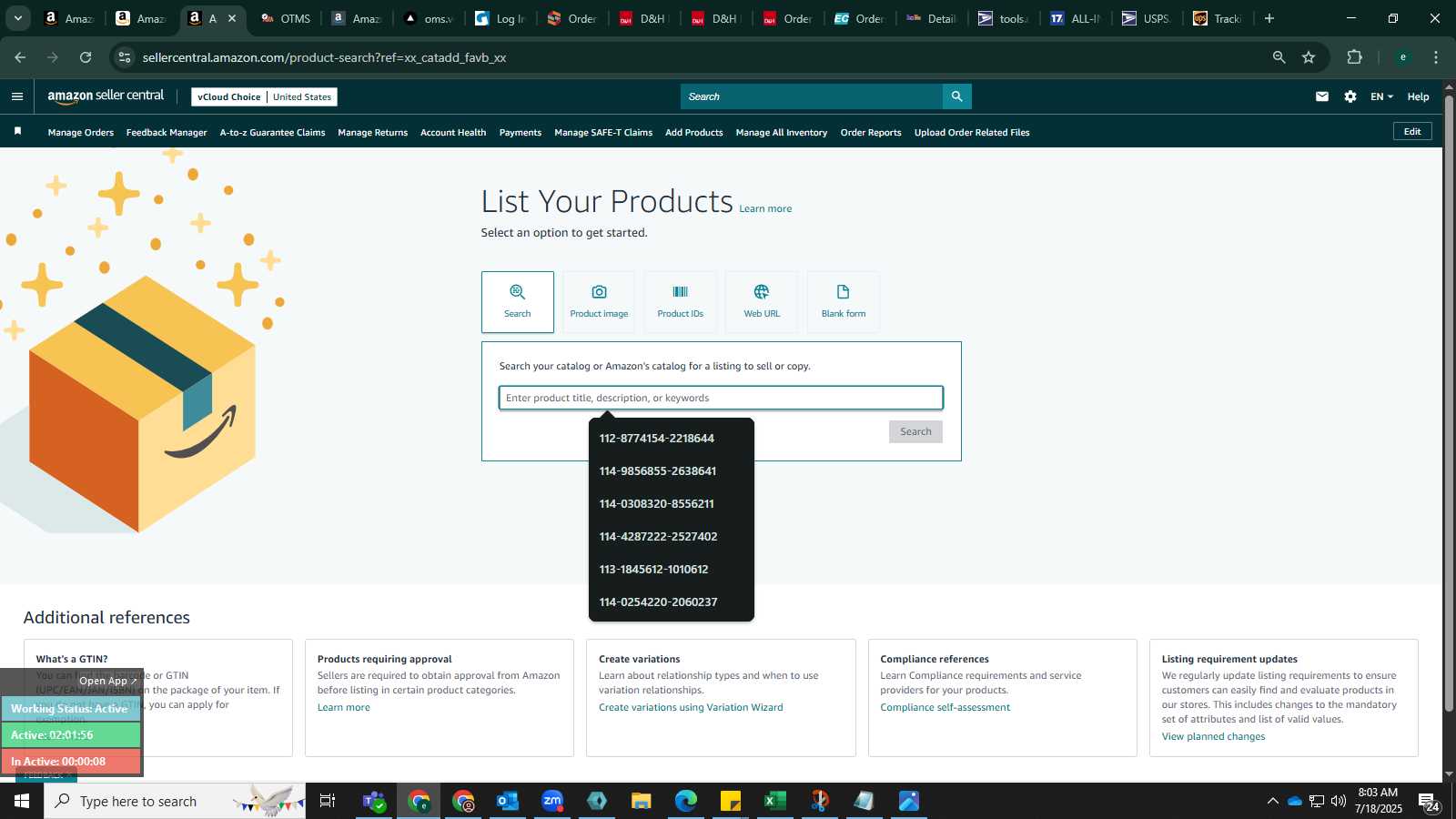Image resolution: width=1456 pixels, height=819 pixels.
Task: Focus the product title keywords input field
Action: (721, 398)
